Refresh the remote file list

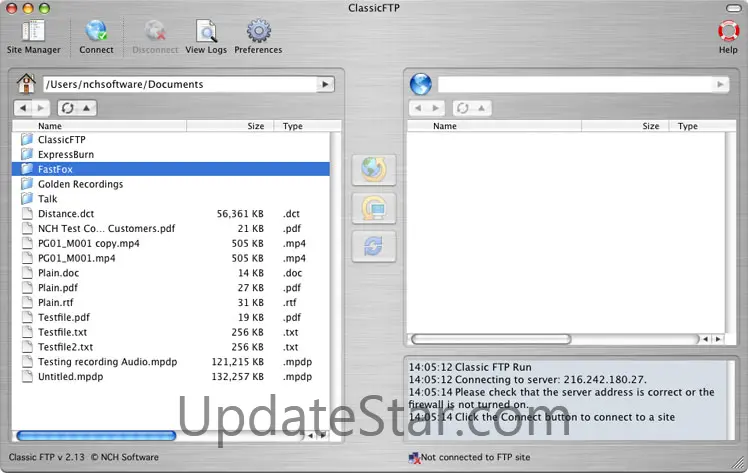coord(462,108)
